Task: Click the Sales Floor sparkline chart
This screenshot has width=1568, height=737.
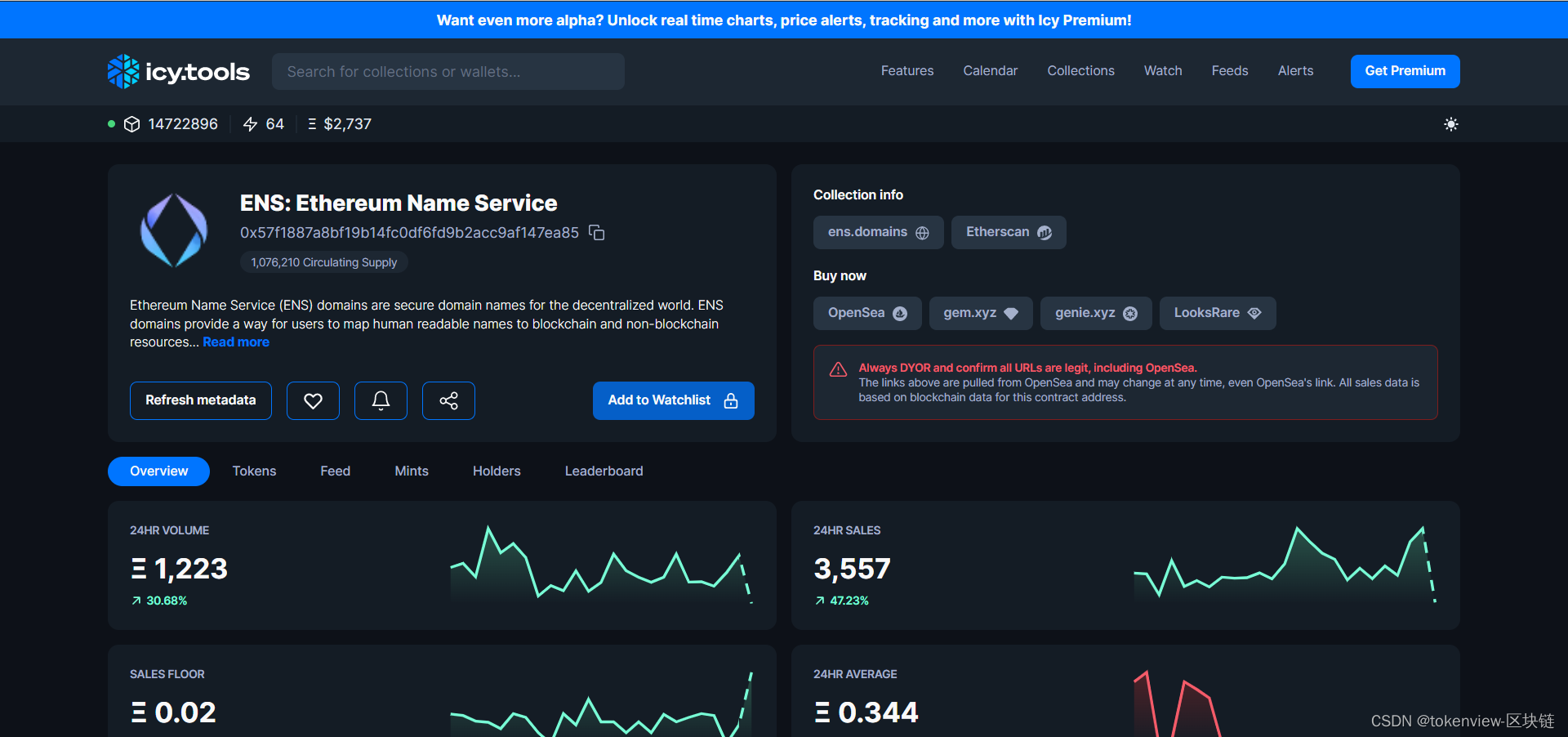Action: pos(601,704)
